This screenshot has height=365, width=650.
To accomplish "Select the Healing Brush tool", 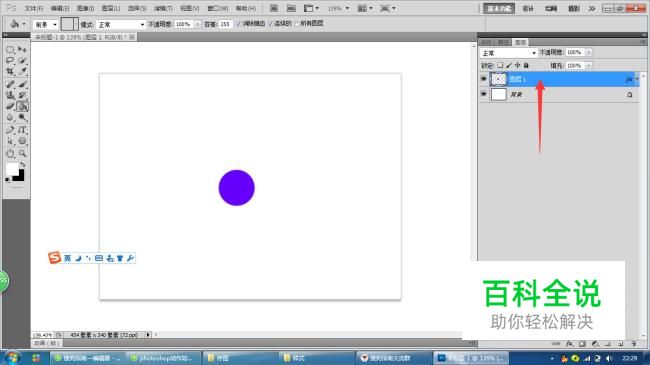I will (x=10, y=85).
